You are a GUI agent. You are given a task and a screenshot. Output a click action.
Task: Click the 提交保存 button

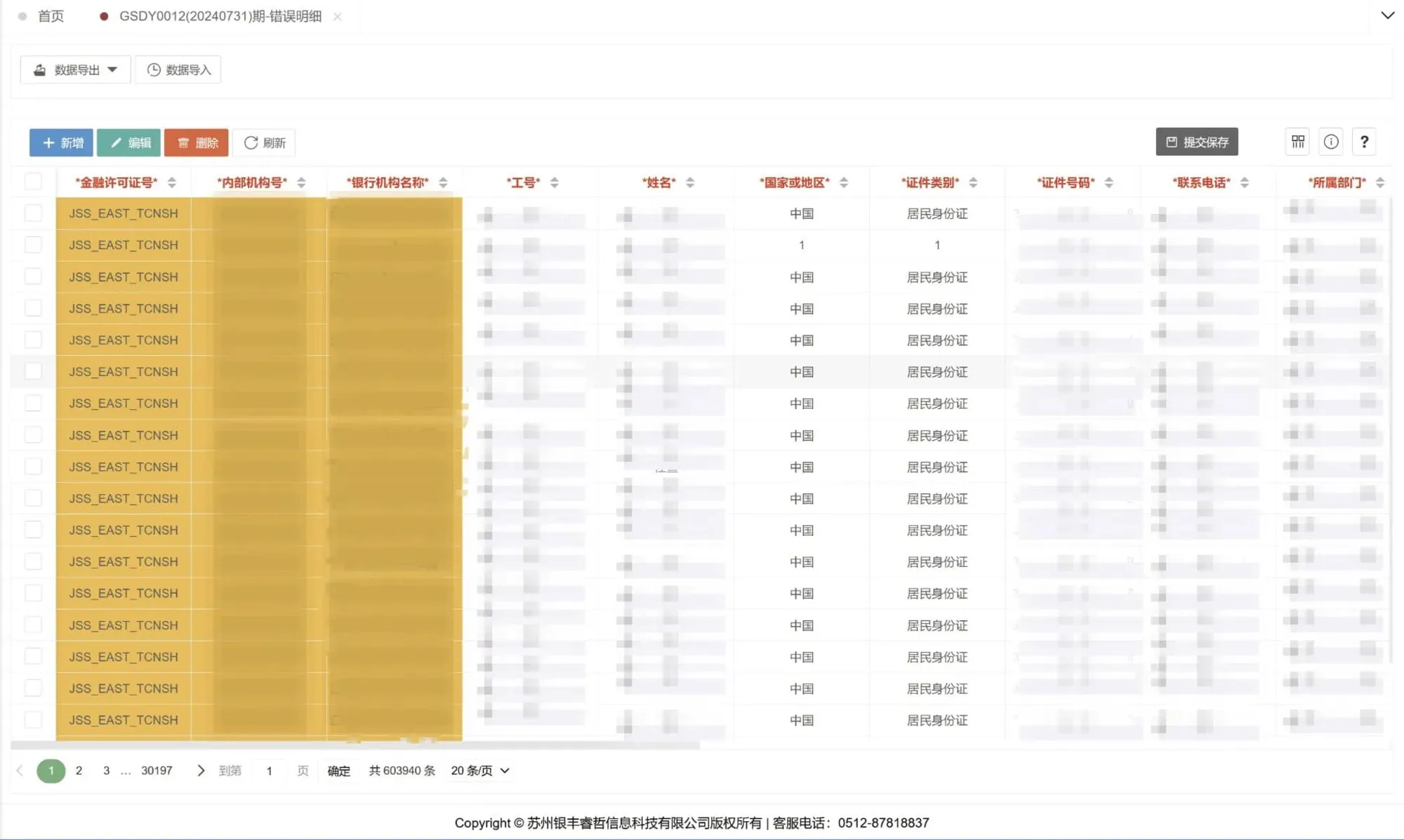pos(1197,142)
